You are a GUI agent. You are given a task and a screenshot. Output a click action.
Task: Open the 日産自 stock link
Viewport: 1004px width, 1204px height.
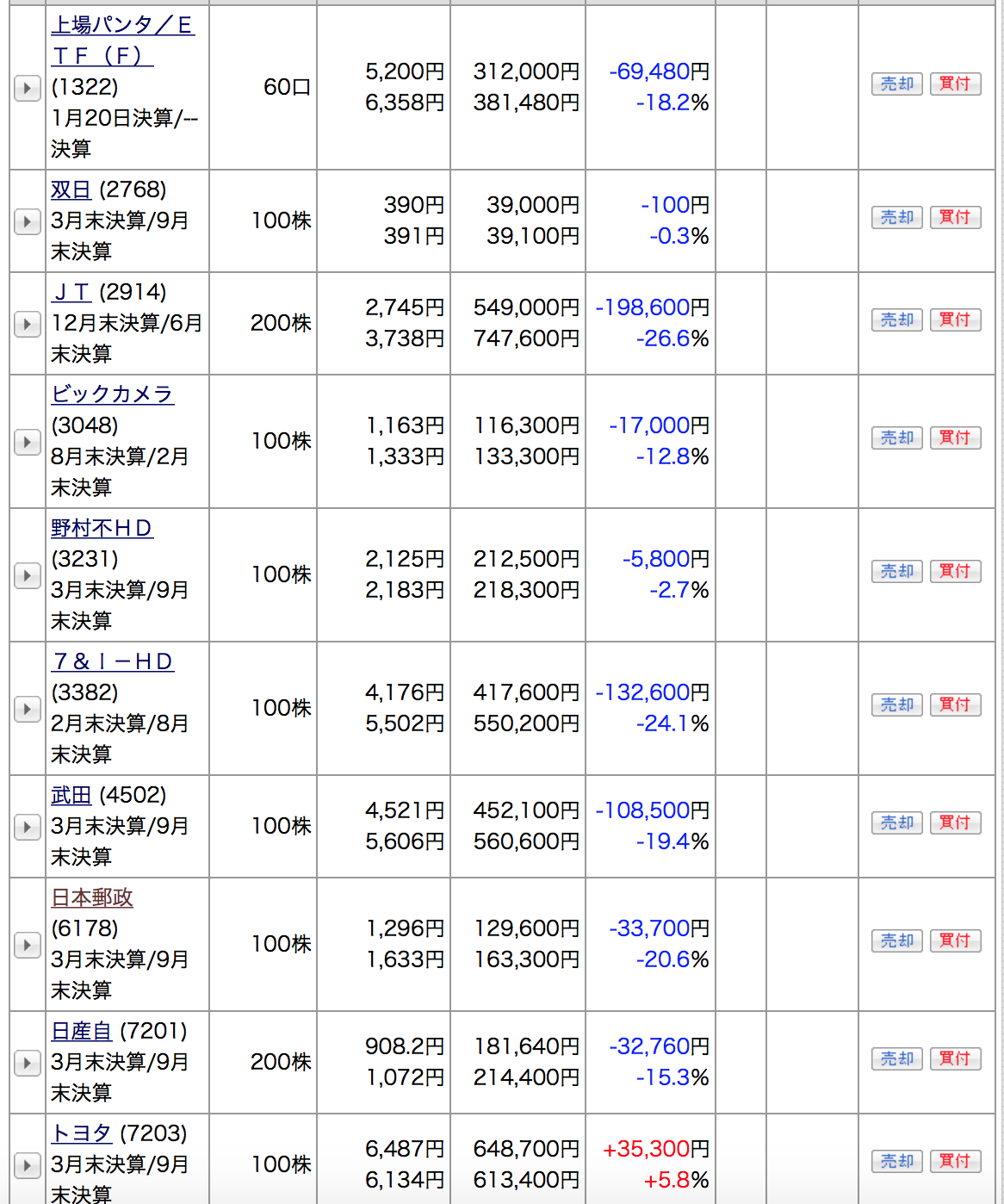click(x=82, y=1031)
